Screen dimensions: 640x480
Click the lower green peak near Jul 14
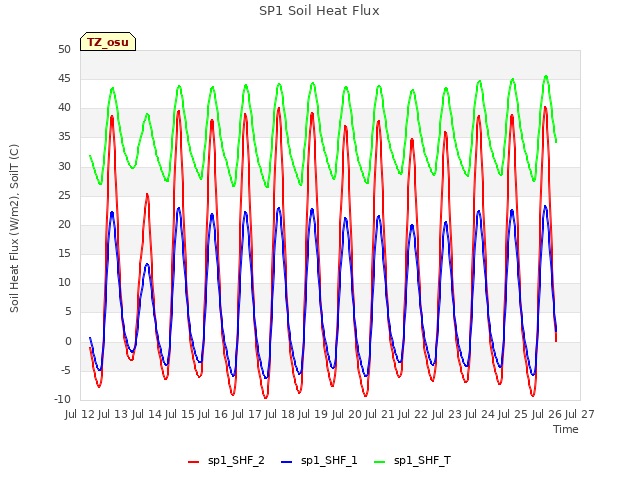coord(147,114)
